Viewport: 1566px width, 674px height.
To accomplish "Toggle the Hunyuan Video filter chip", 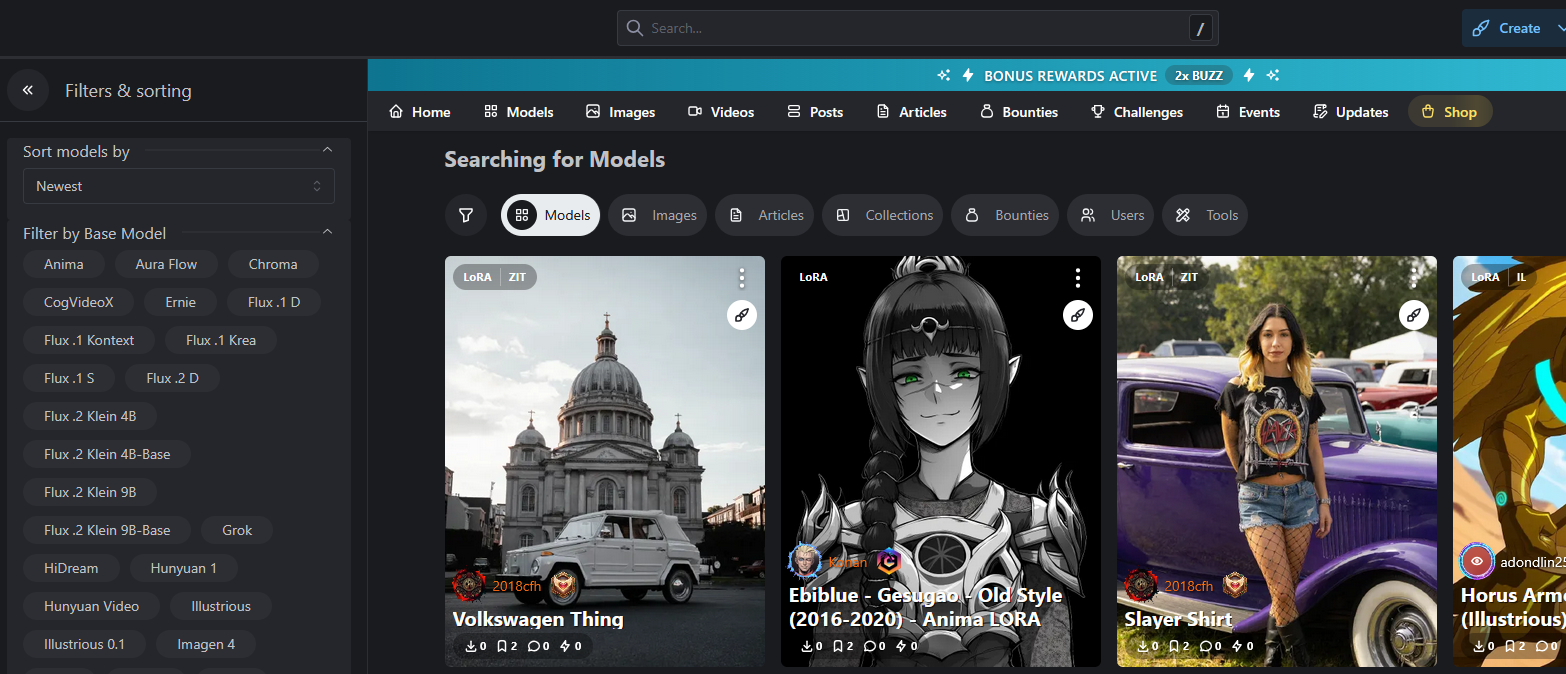I will click(91, 606).
